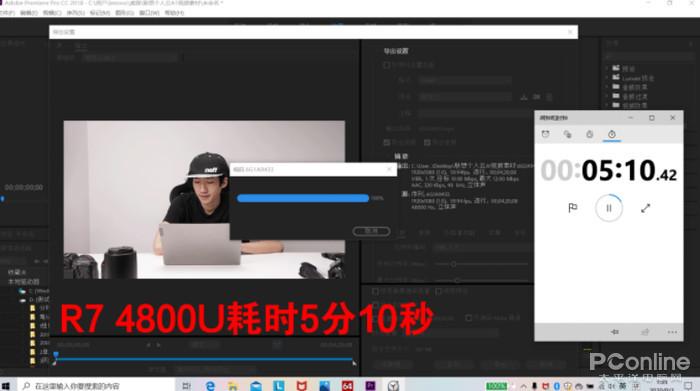700x391 pixels.
Task: Open the Timer tab icon
Action: click(x=589, y=134)
